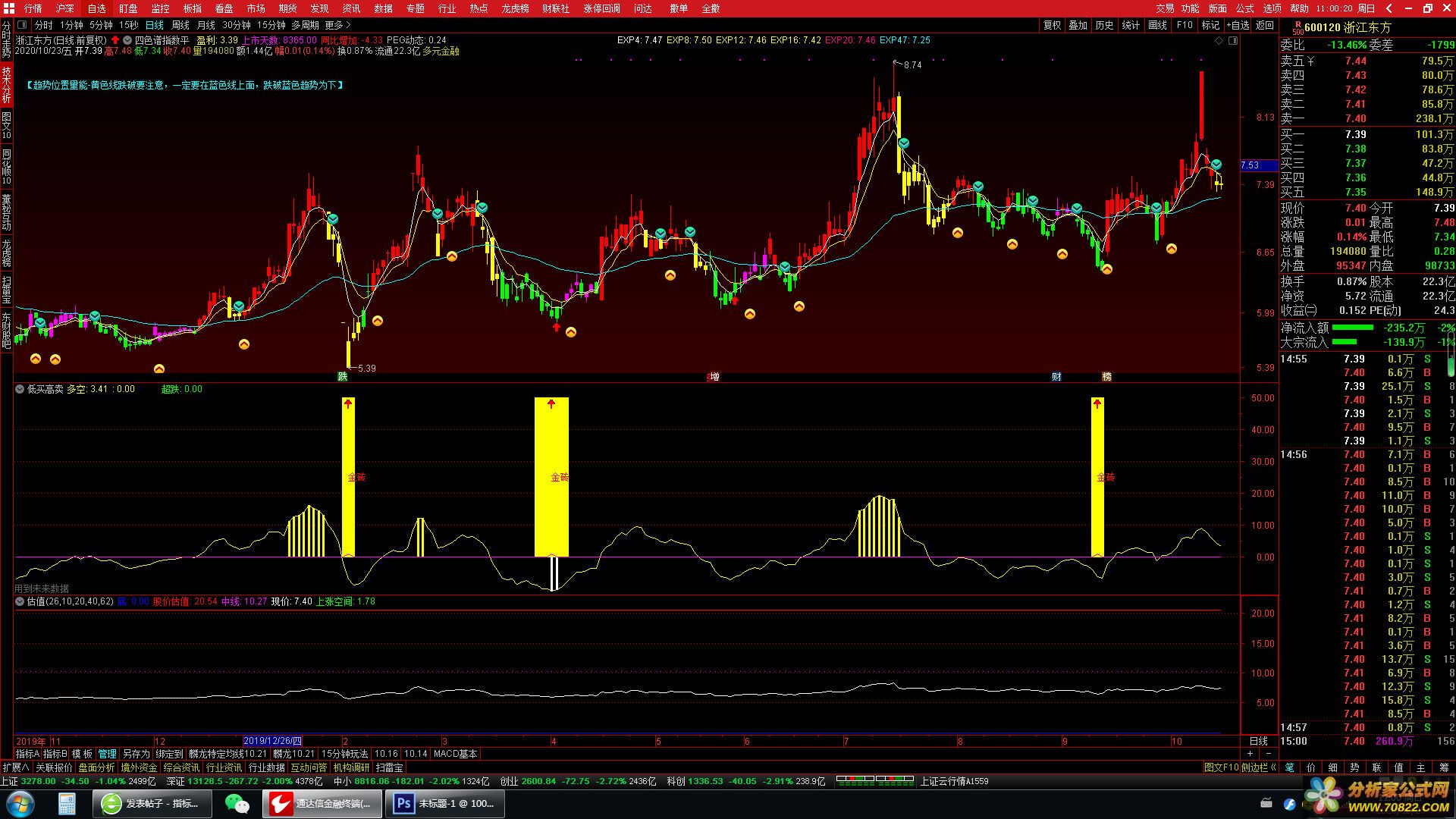This screenshot has width=1456, height=819.
Task: Click the 榜 marker on the chart
Action: click(x=1106, y=376)
